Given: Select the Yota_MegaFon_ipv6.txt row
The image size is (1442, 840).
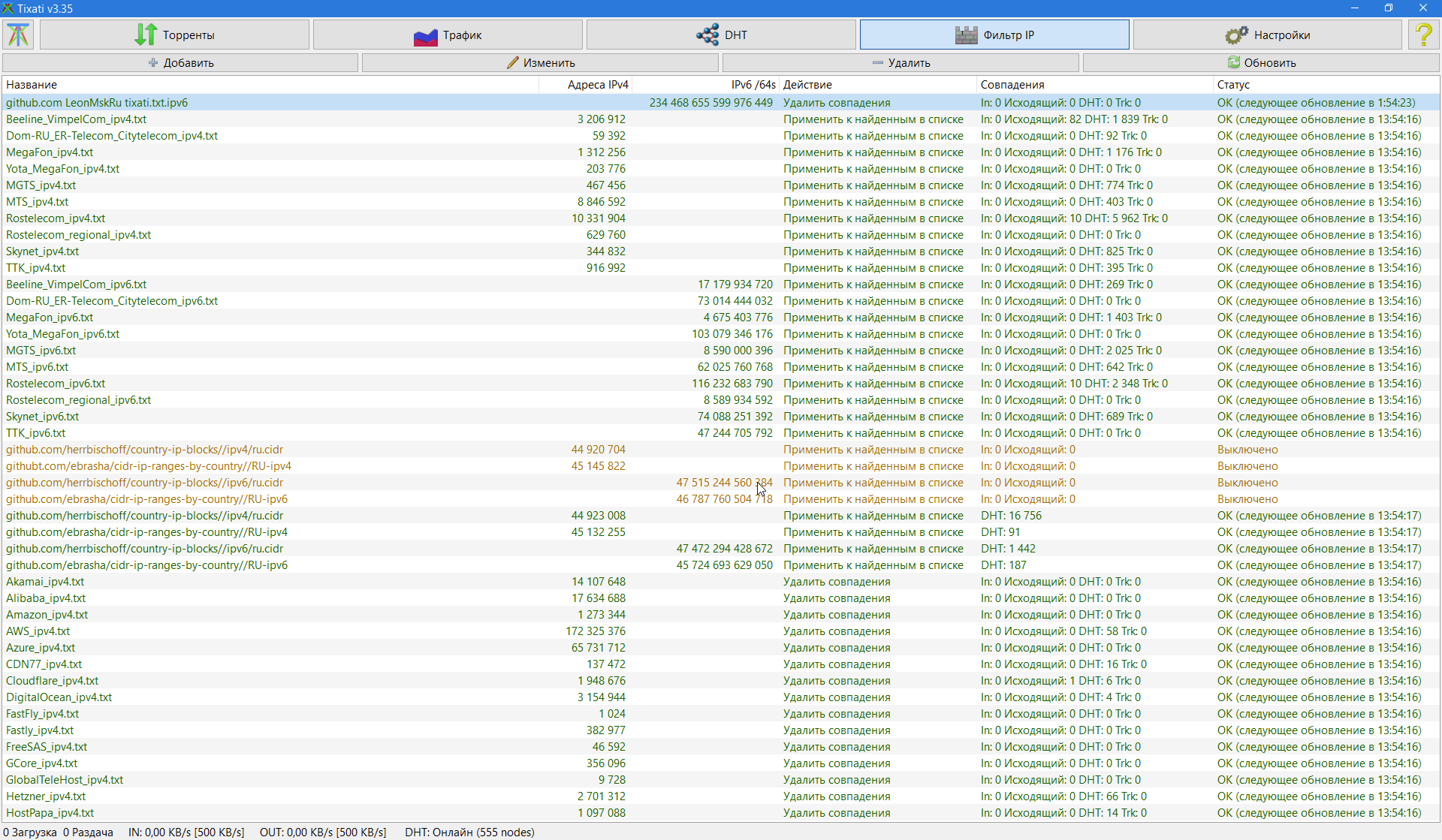Looking at the screenshot, I should pyautogui.click(x=721, y=334).
